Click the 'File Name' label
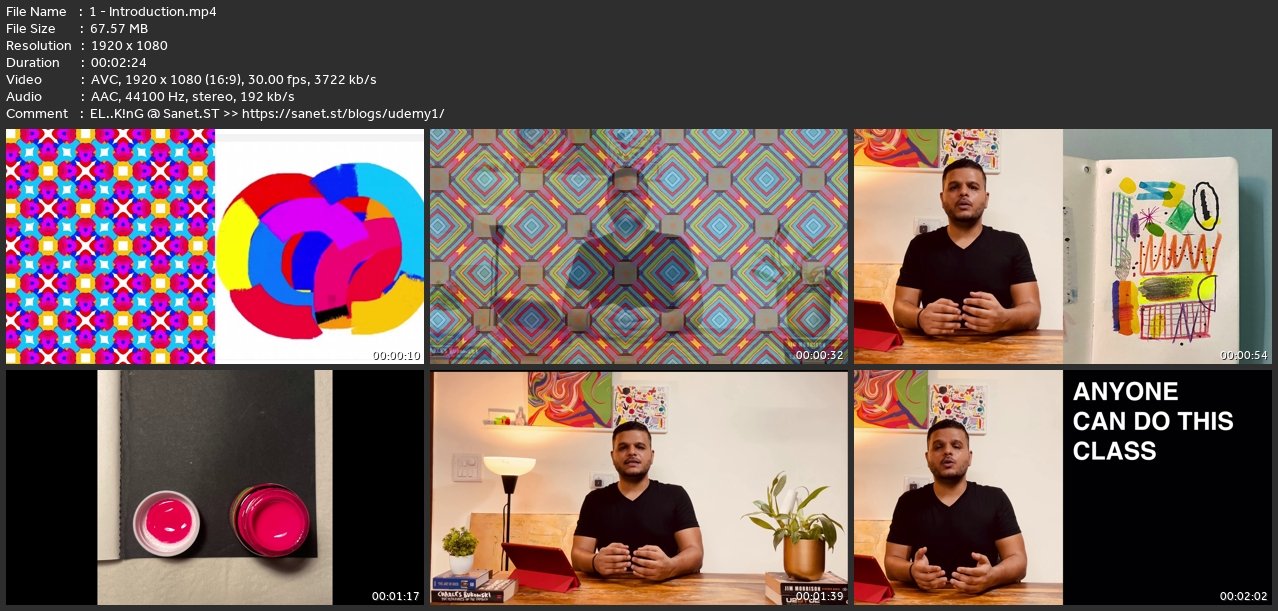Screen dimensions: 1278x611 click(x=36, y=12)
